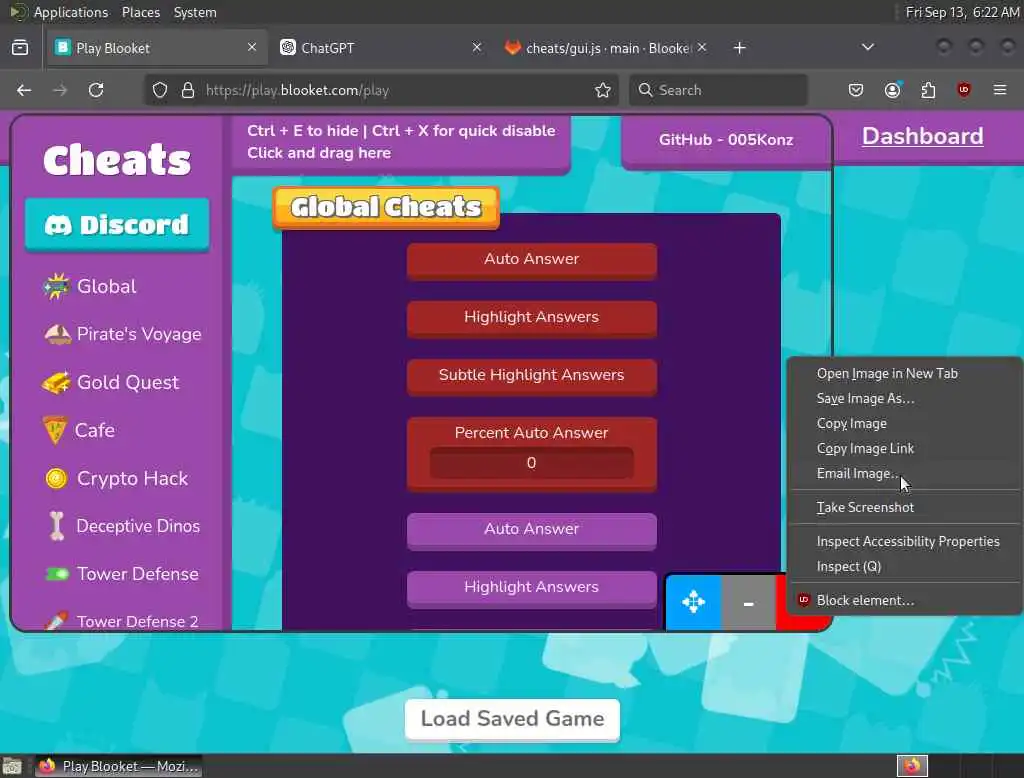Click the uBlock Origin toolbar icon
The height and width of the screenshot is (778, 1024).
click(964, 90)
